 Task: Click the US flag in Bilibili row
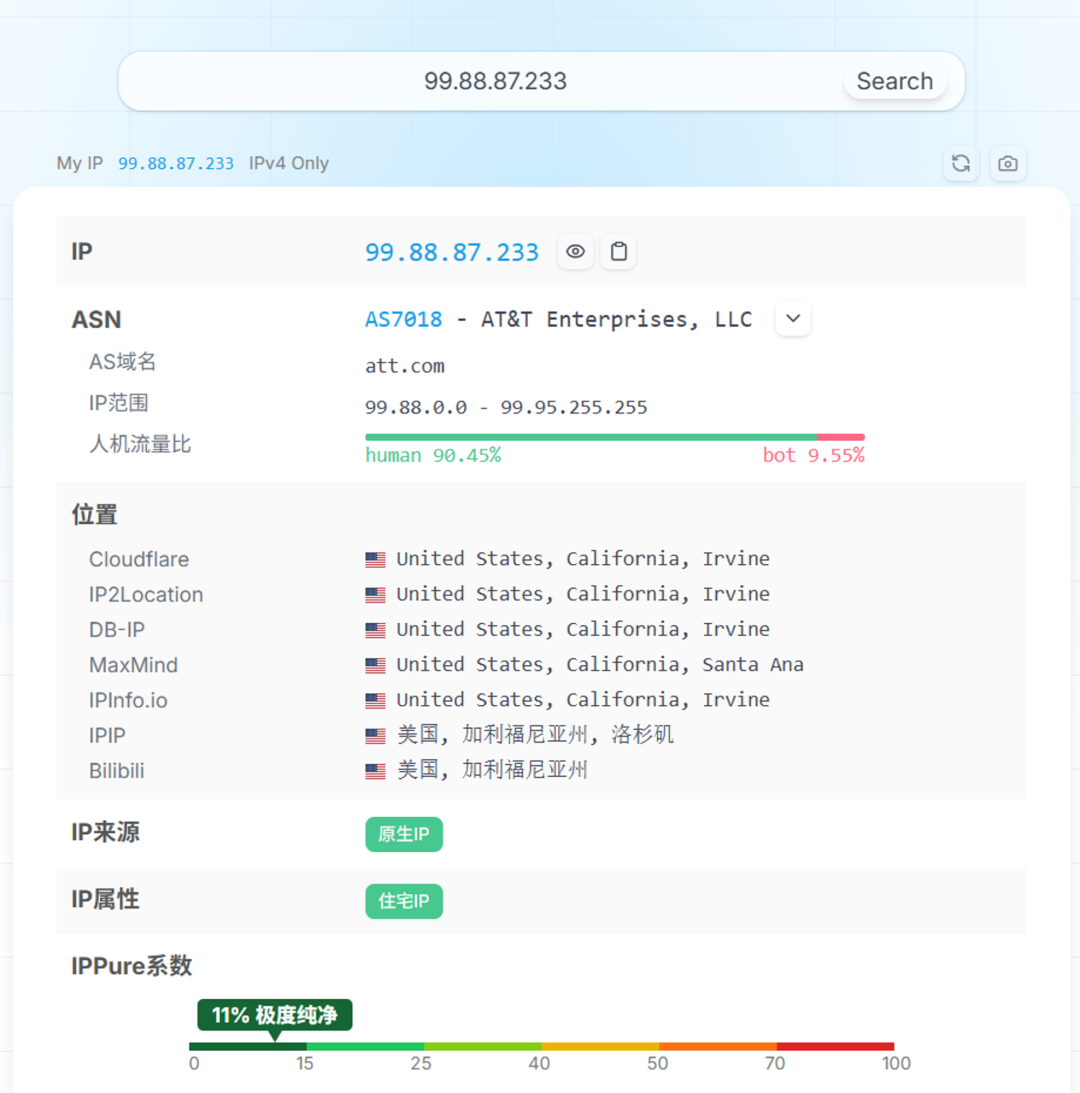point(375,771)
